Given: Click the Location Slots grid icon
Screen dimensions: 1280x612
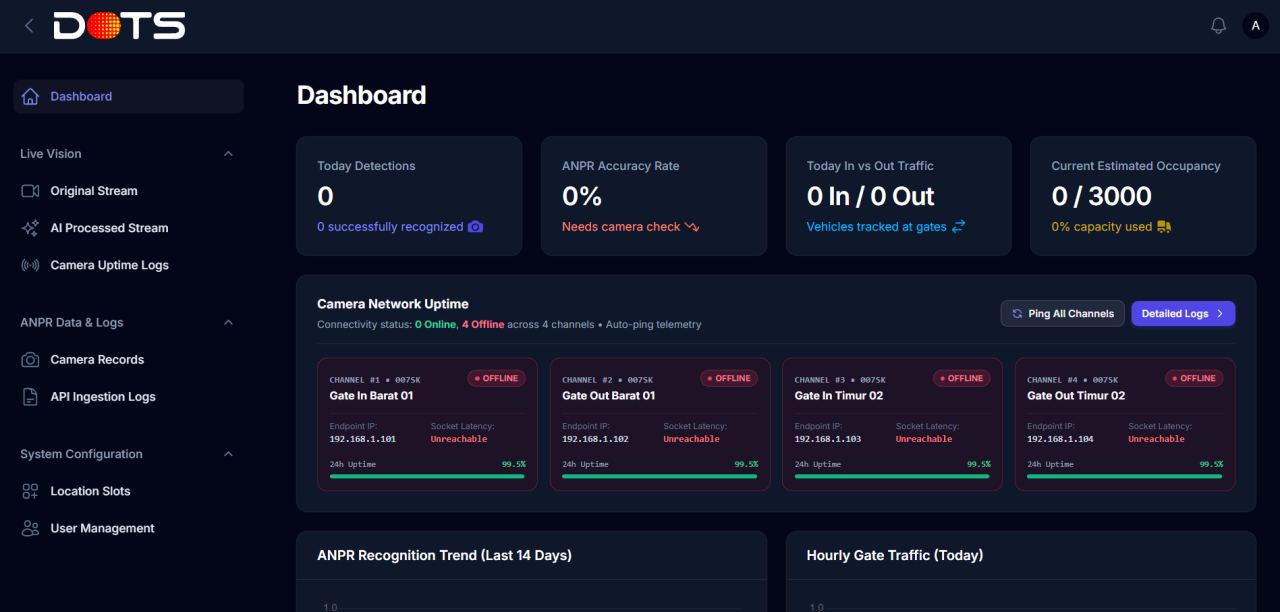Looking at the screenshot, I should pos(30,491).
